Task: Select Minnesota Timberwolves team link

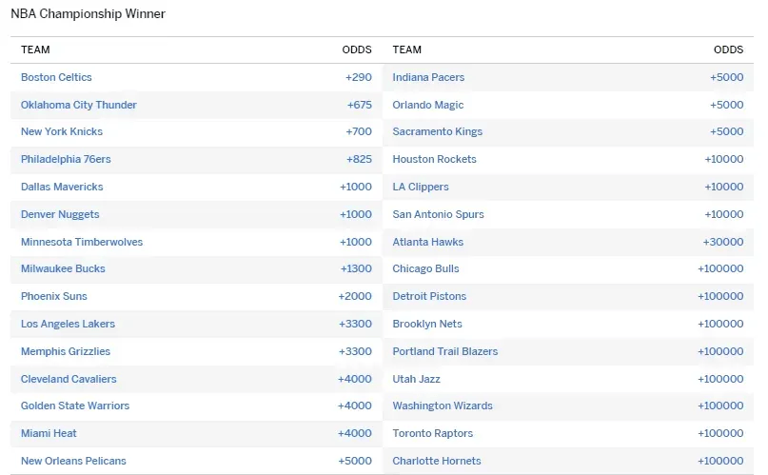Action: [82, 242]
